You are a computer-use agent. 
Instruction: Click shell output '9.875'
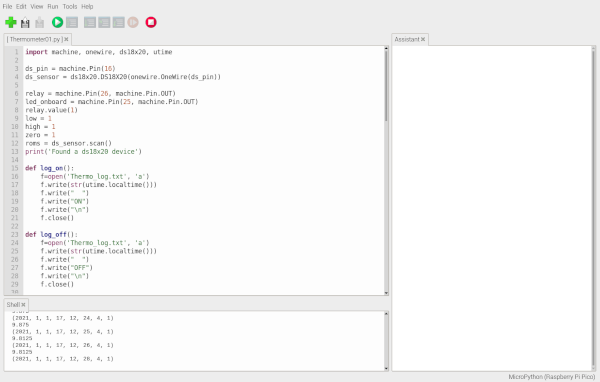(20, 325)
